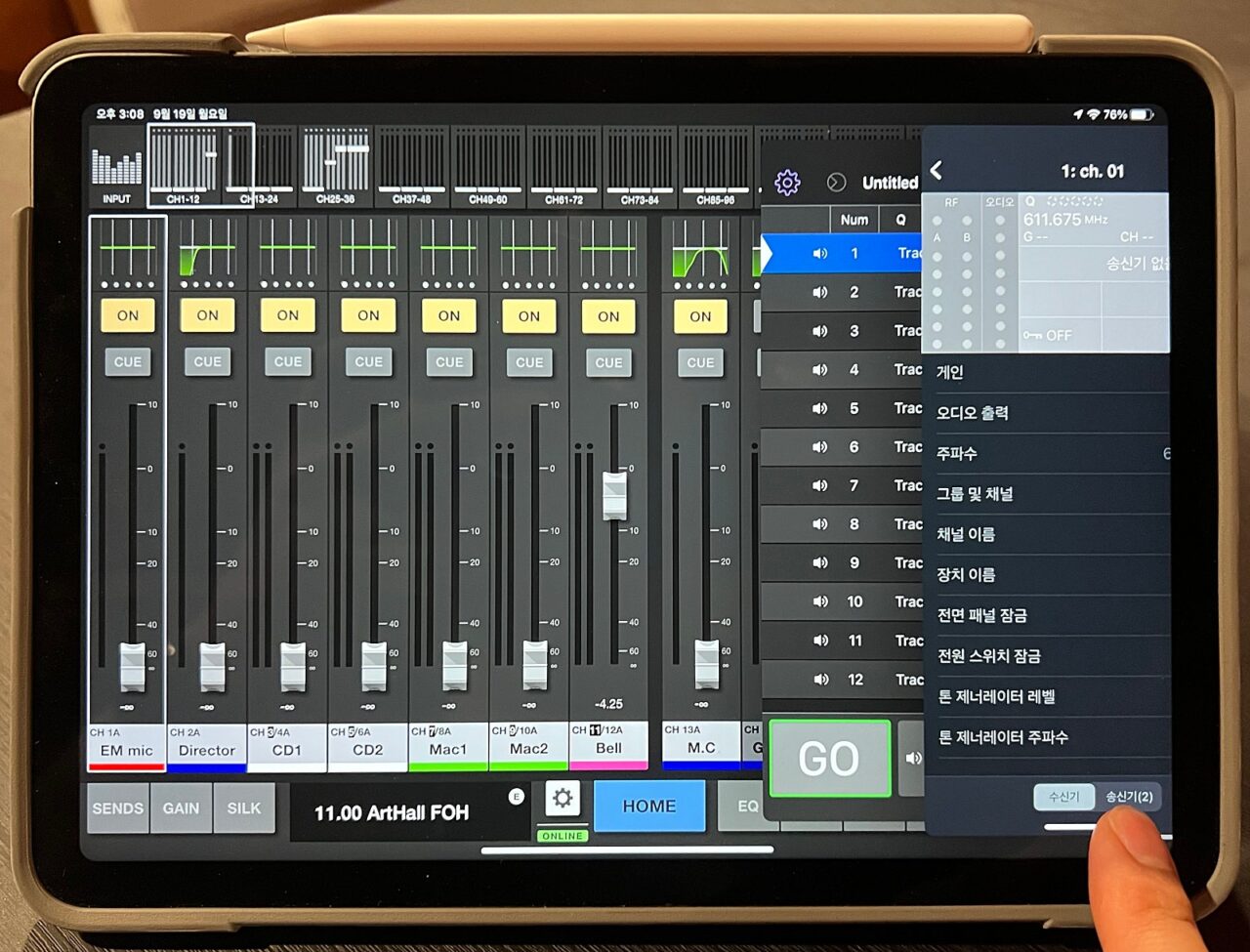1250x952 pixels.
Task: Enable CUE on the Director channel
Action: (208, 362)
